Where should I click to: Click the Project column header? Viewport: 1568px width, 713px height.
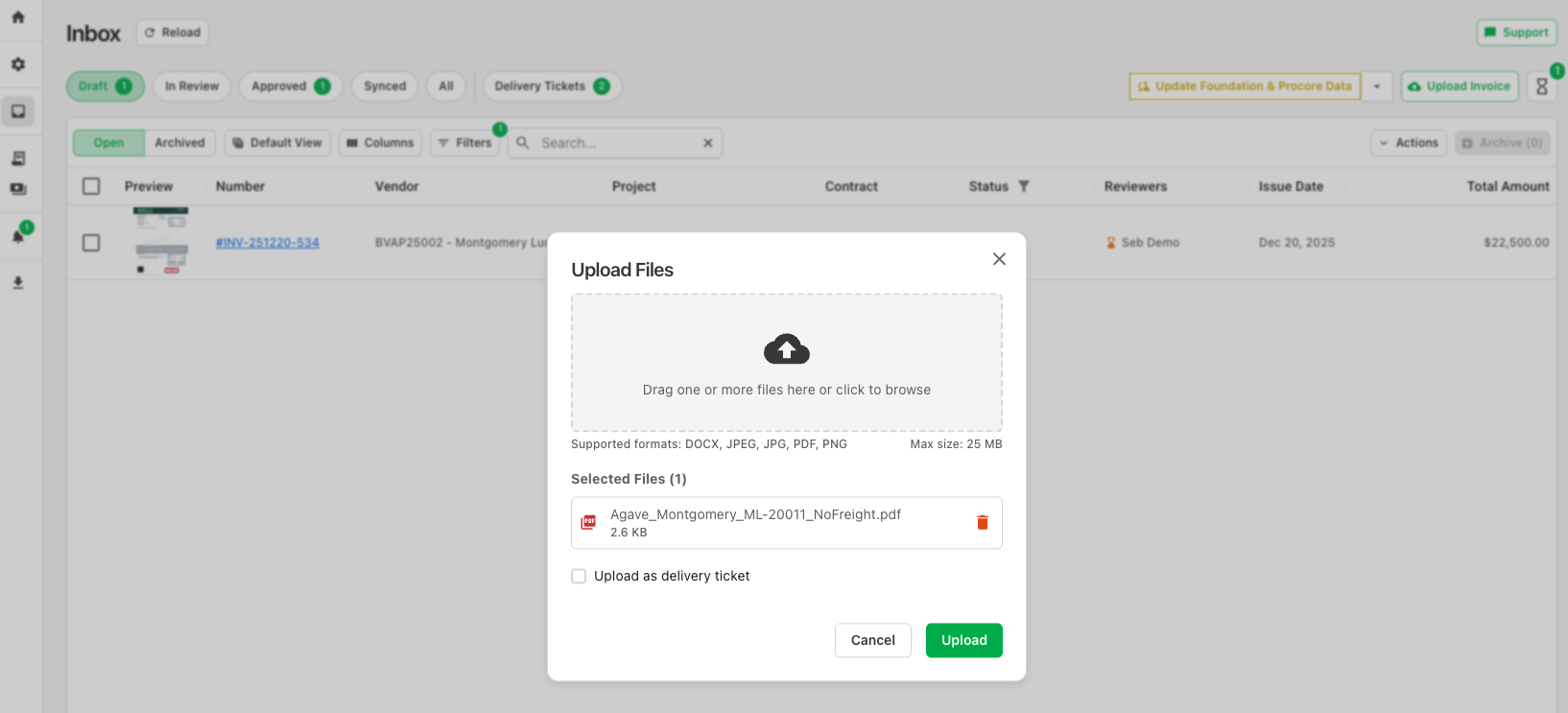(x=634, y=186)
